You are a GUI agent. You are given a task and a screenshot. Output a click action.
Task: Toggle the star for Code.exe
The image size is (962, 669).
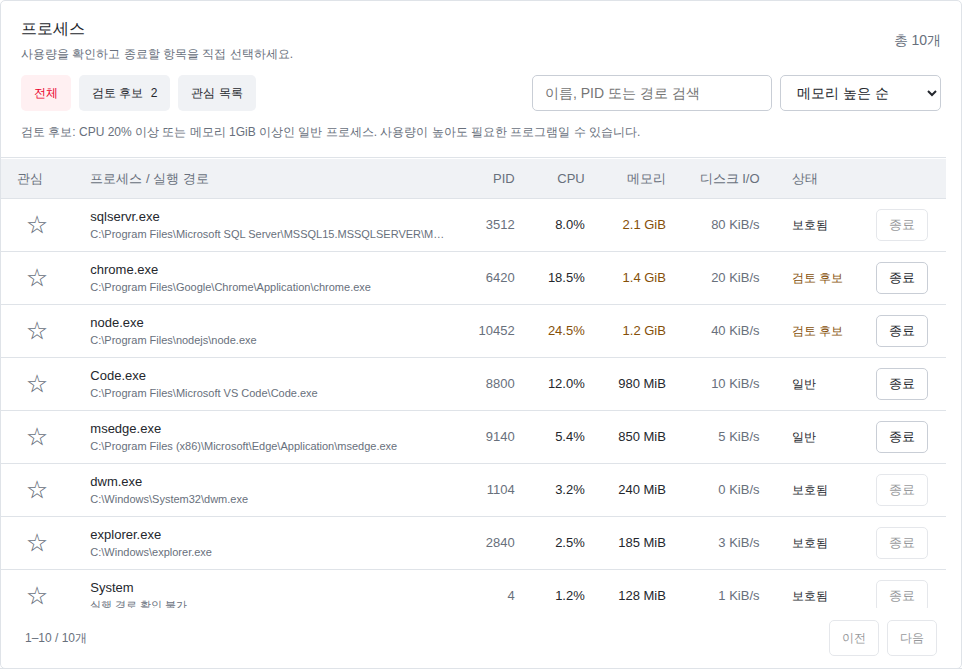coord(37,384)
